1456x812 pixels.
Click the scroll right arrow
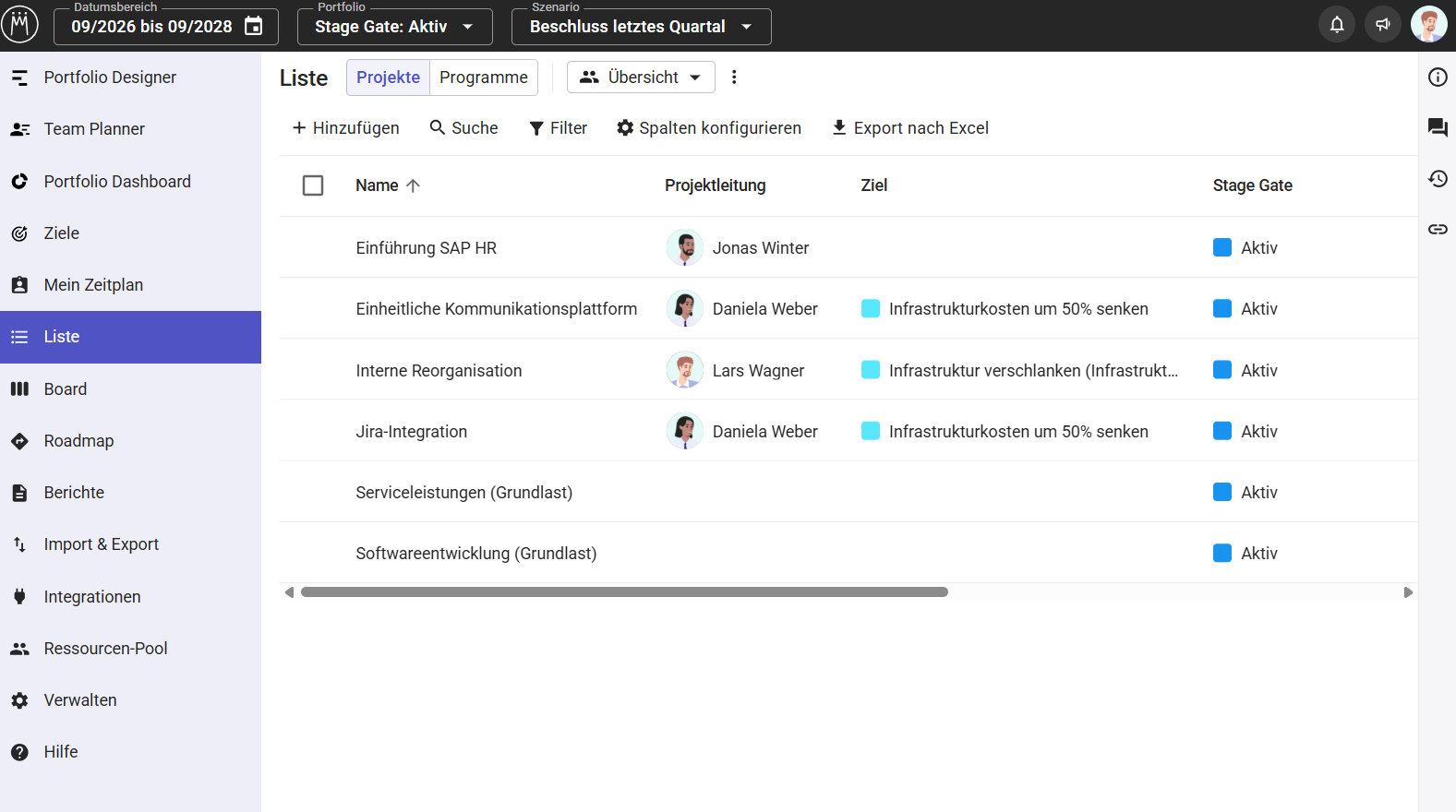(x=1408, y=592)
